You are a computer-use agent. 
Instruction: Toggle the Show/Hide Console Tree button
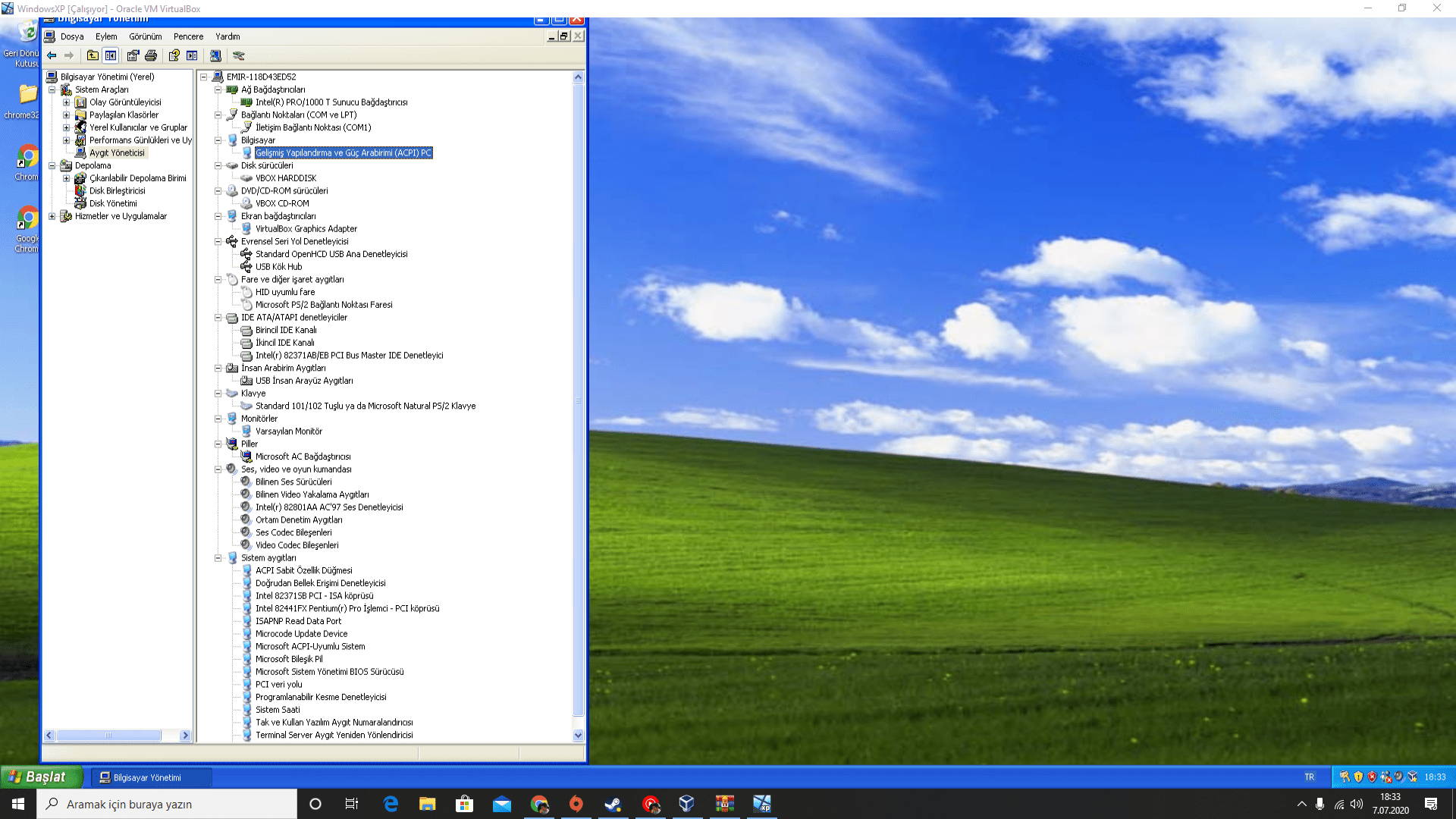(x=111, y=55)
